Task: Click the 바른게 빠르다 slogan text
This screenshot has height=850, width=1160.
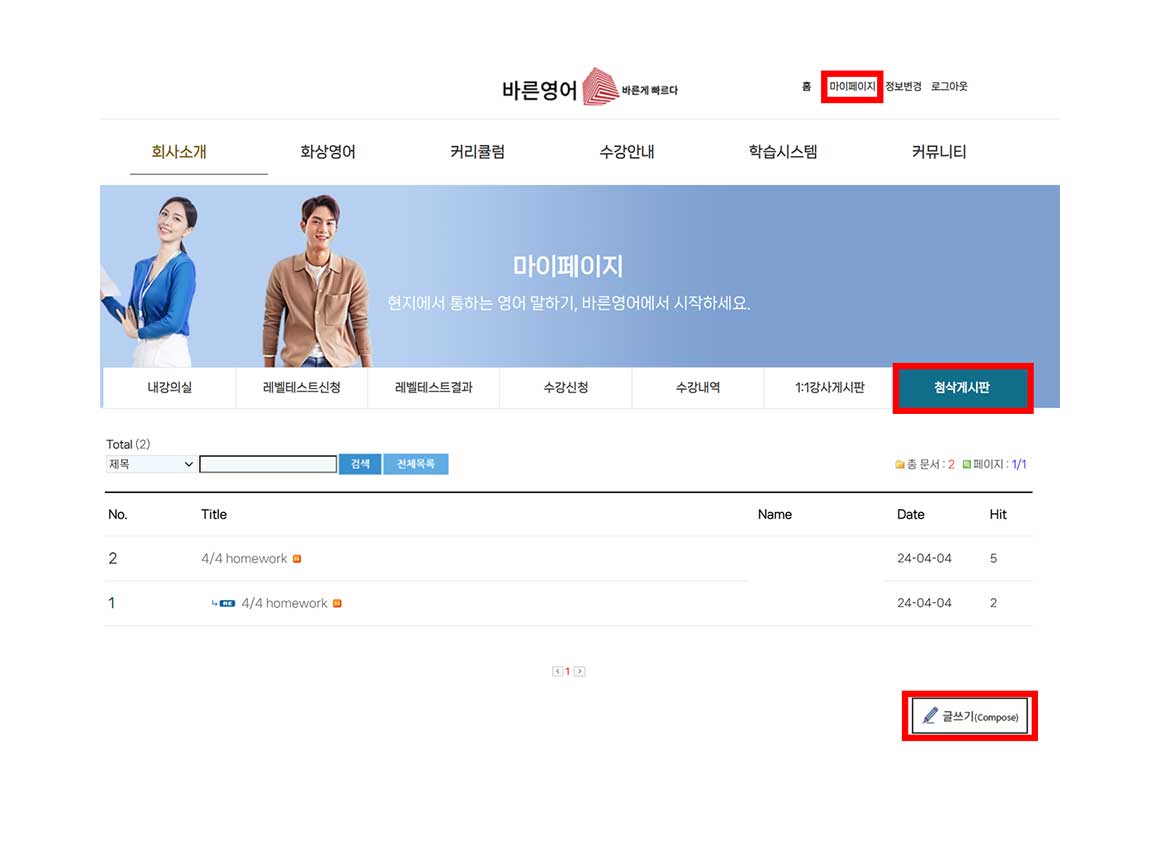Action: click(x=650, y=90)
